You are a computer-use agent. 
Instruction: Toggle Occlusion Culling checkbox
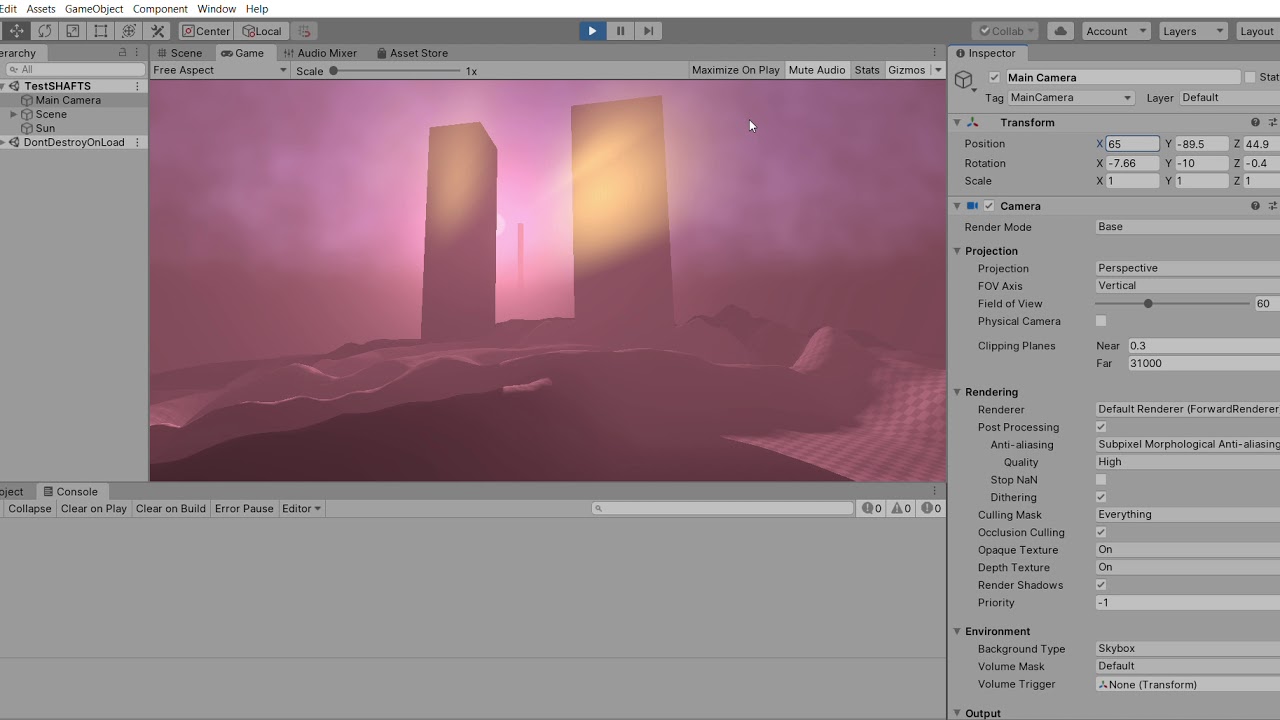pos(1101,532)
